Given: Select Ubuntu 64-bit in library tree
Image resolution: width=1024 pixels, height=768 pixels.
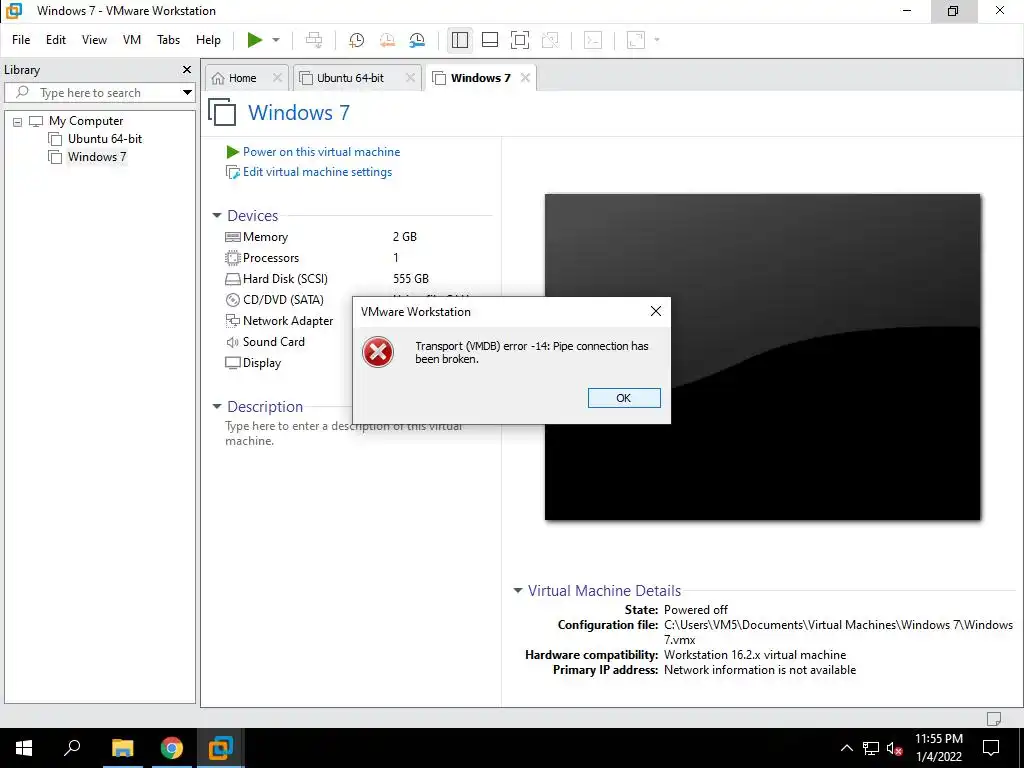Looking at the screenshot, I should click(x=104, y=138).
